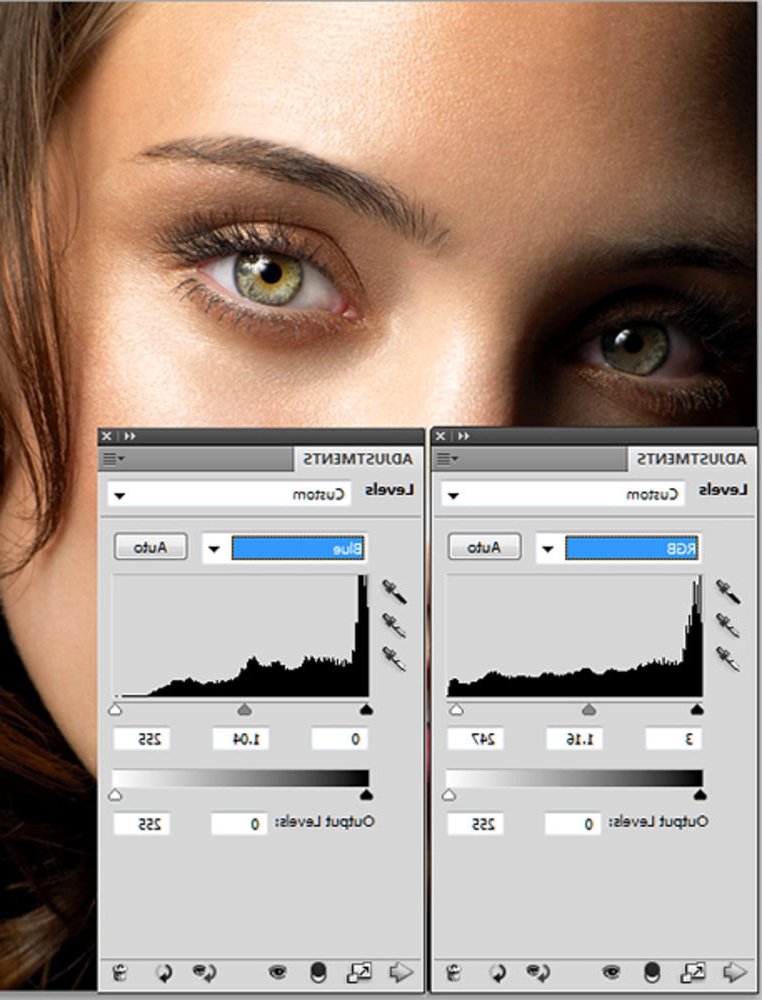Viewport: 762px width, 1000px height.
Task: Close the RGB channel adjustments panel
Action: [440, 436]
